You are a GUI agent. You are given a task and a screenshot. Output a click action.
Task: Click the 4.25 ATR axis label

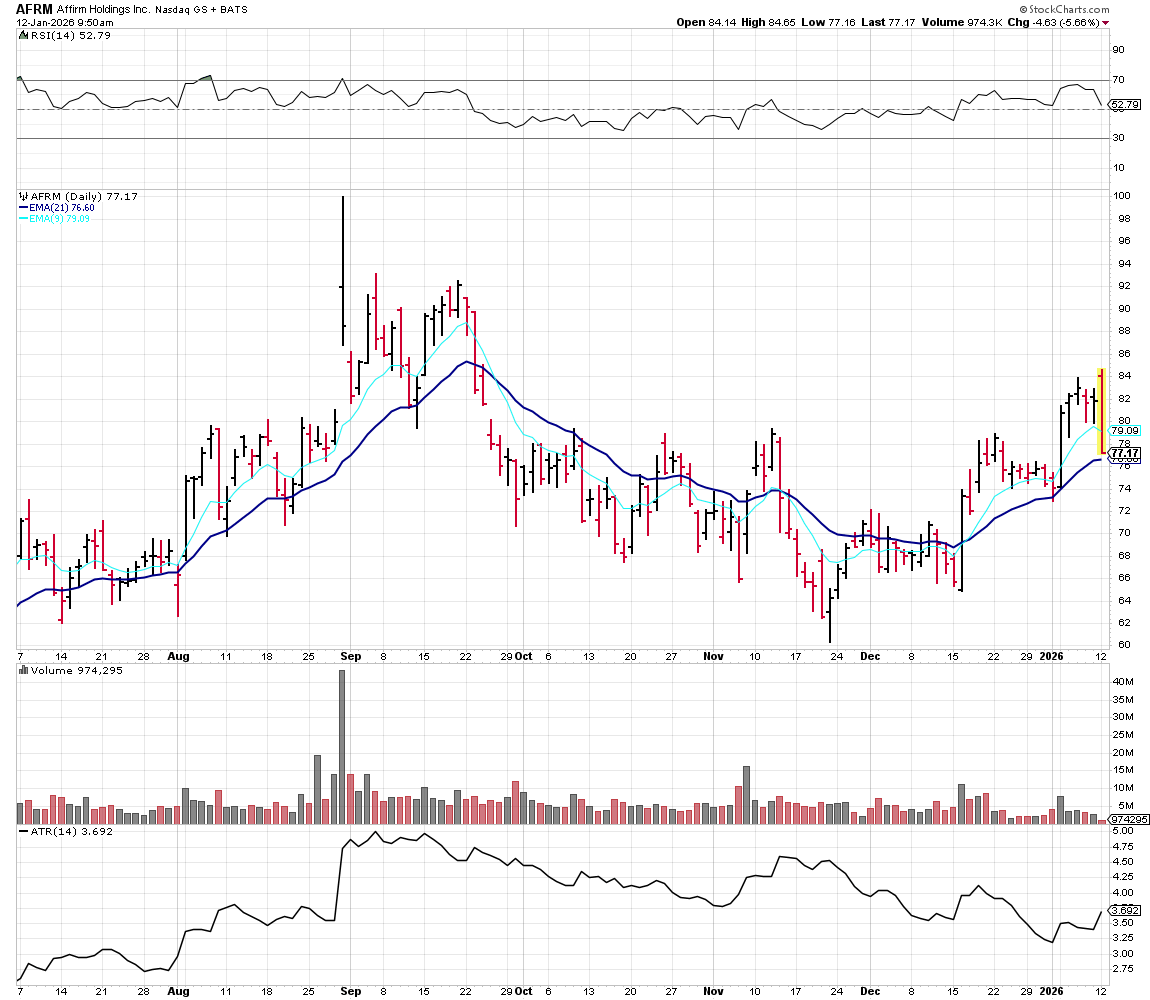(x=1123, y=877)
